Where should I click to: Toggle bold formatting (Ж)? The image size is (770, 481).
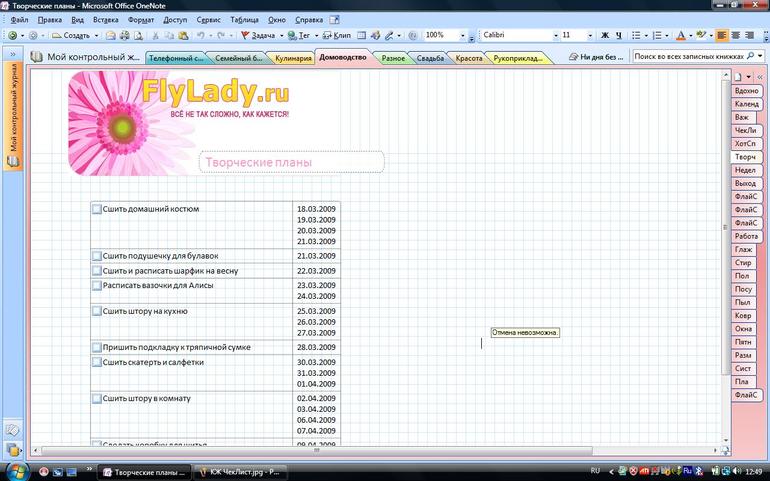(x=607, y=35)
